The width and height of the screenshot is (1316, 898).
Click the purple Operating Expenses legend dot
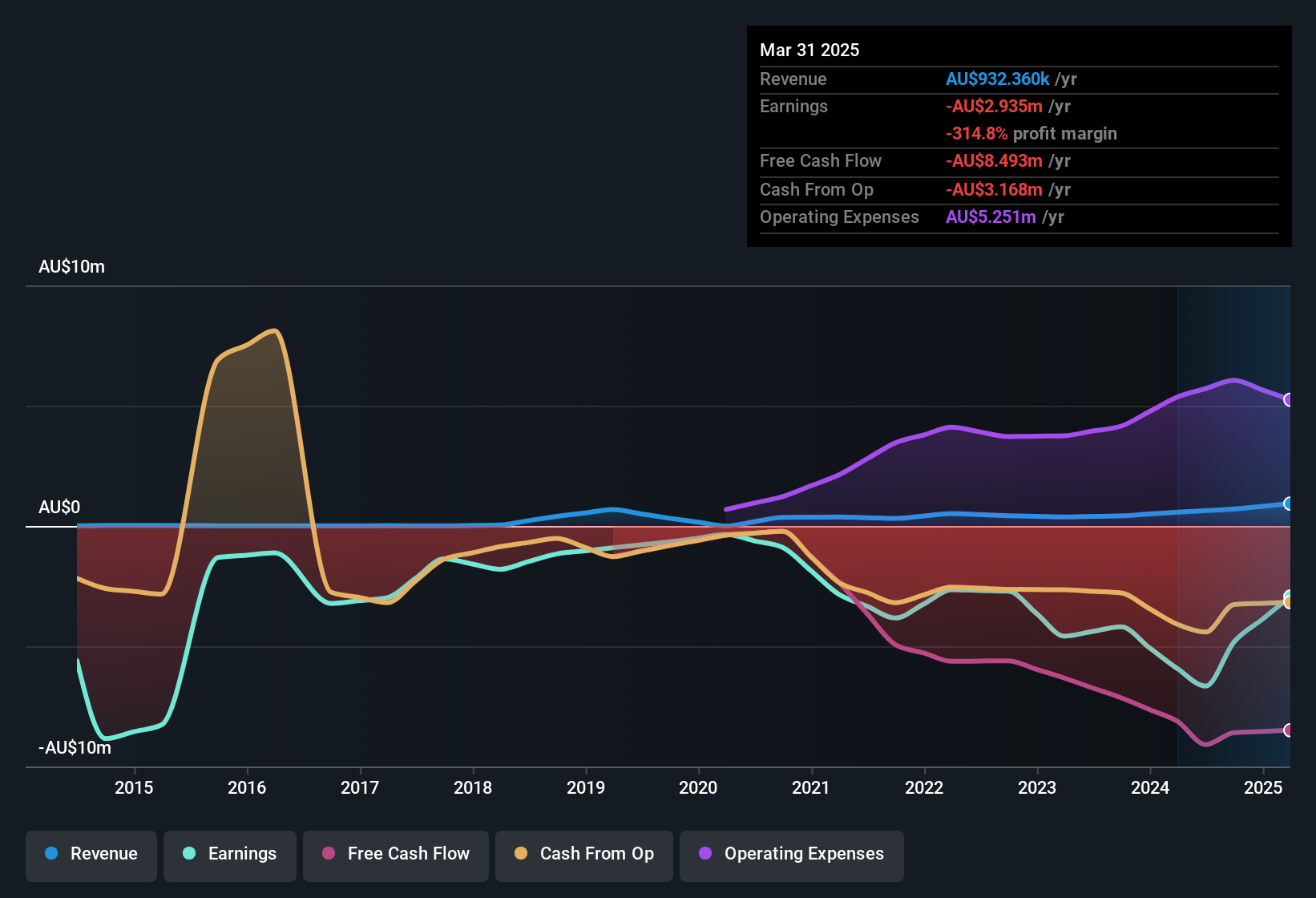click(705, 853)
